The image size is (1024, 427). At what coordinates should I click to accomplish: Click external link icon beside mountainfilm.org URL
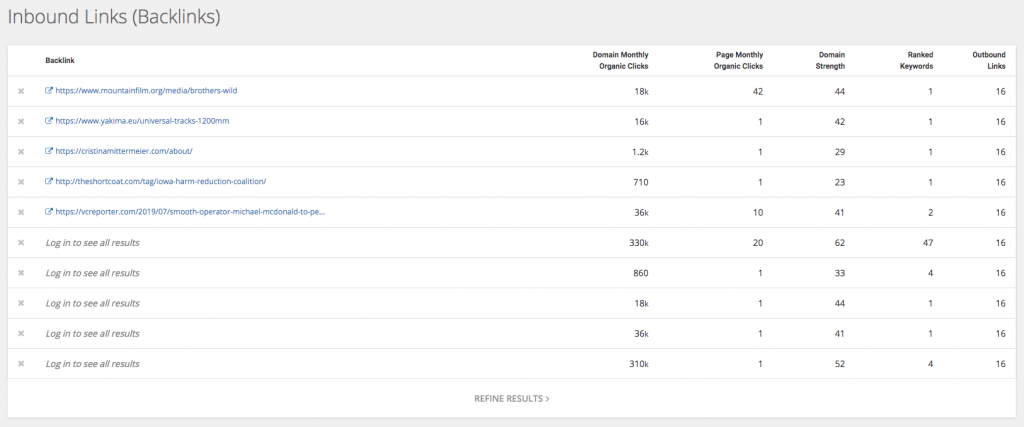[x=48, y=91]
